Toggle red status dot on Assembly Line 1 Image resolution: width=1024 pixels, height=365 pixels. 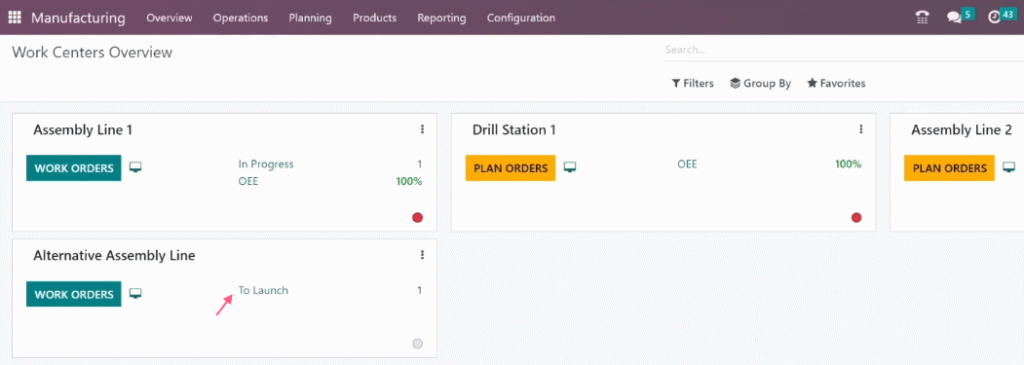[417, 217]
